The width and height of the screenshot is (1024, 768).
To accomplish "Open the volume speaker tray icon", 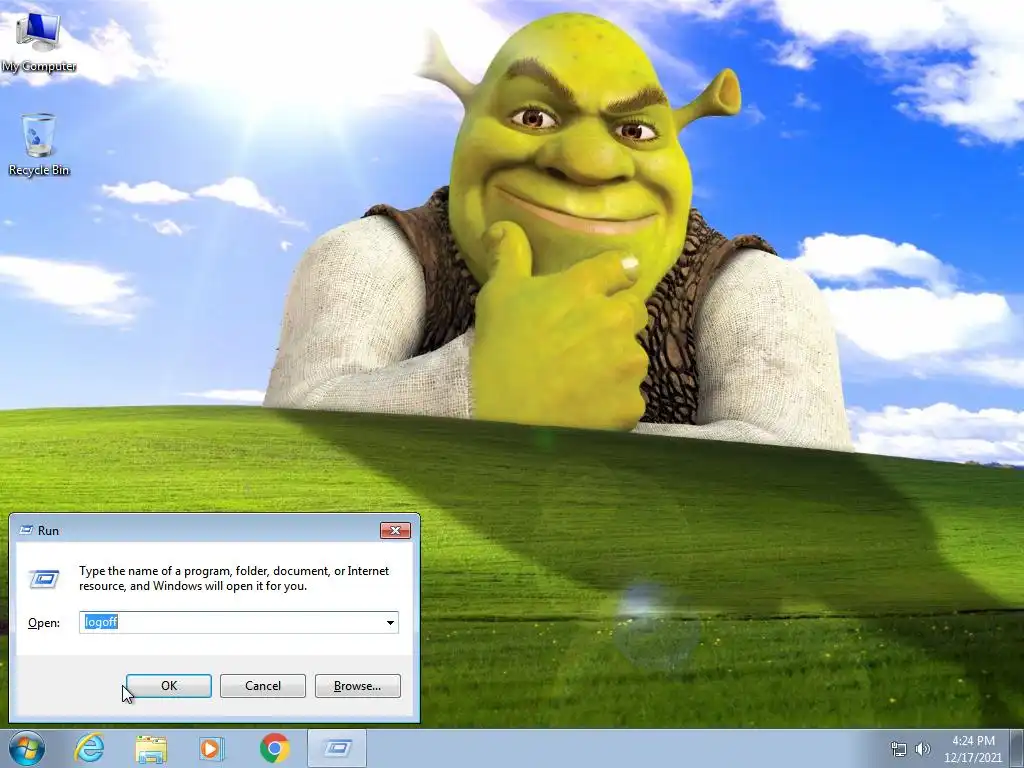I will click(923, 749).
